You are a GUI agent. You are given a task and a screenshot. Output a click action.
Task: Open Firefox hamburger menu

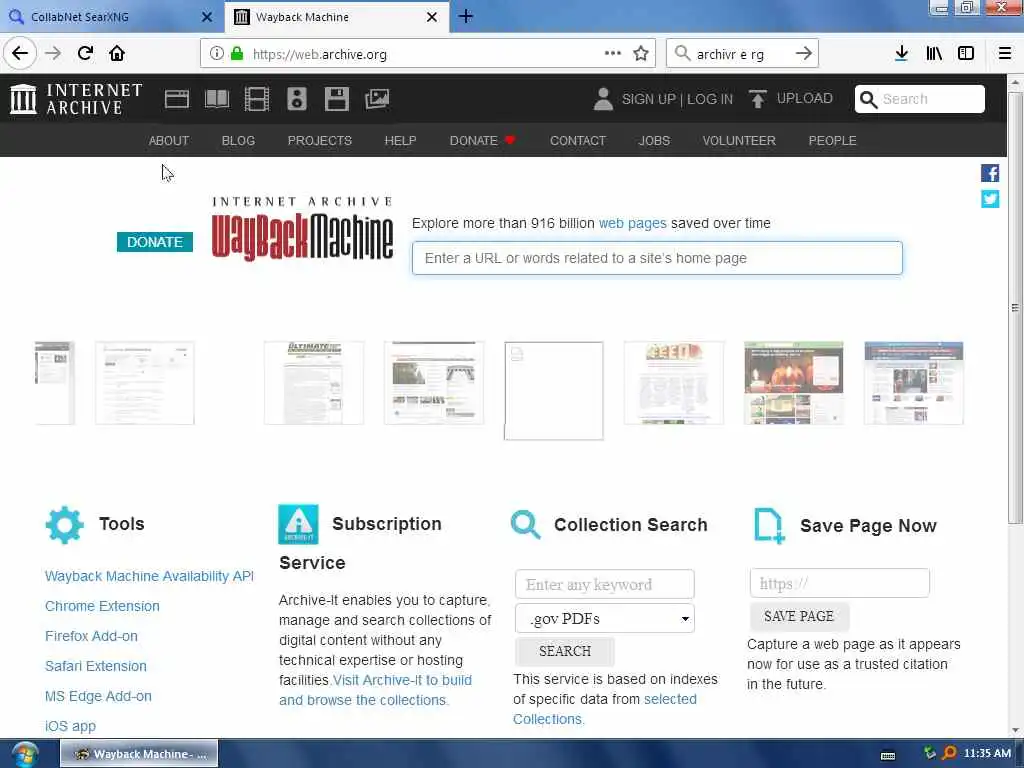(1004, 54)
